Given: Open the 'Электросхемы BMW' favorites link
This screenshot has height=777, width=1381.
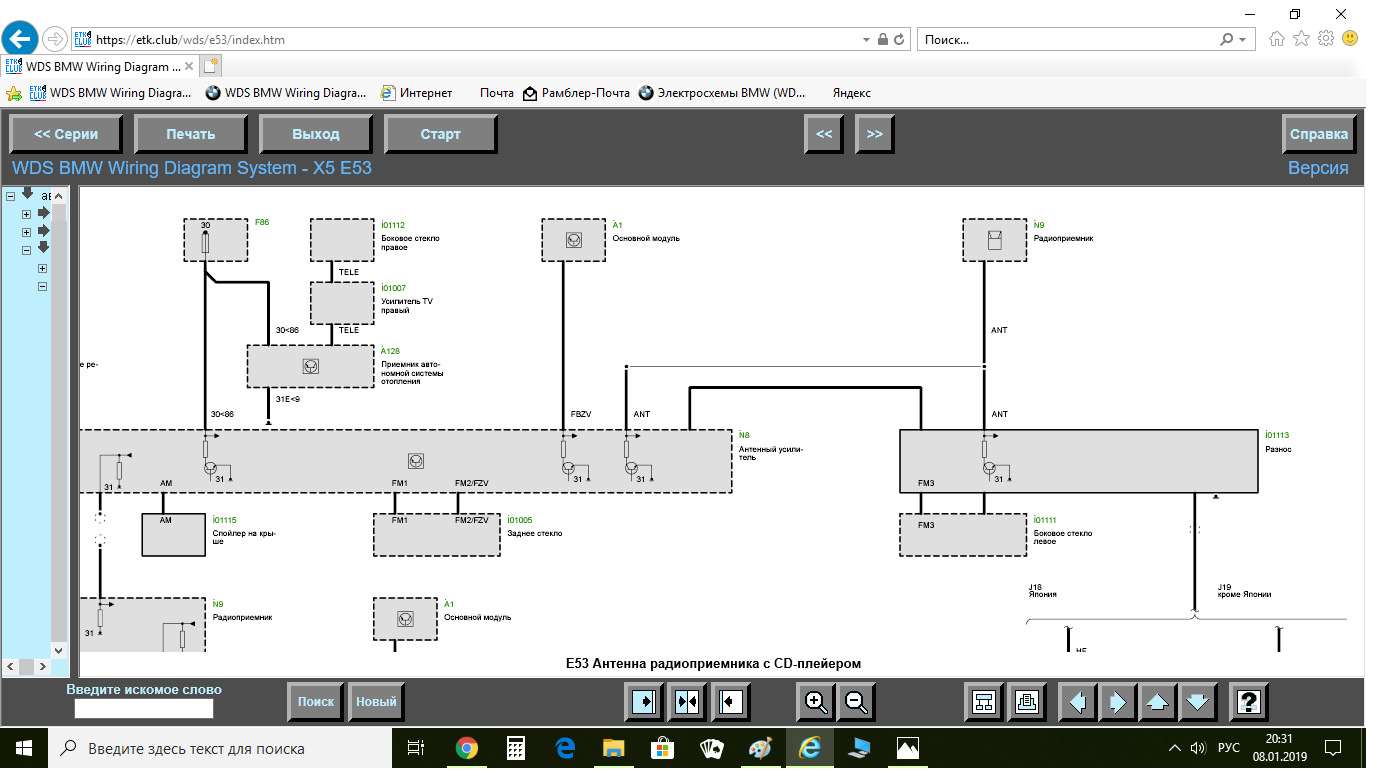Looking at the screenshot, I should point(722,93).
